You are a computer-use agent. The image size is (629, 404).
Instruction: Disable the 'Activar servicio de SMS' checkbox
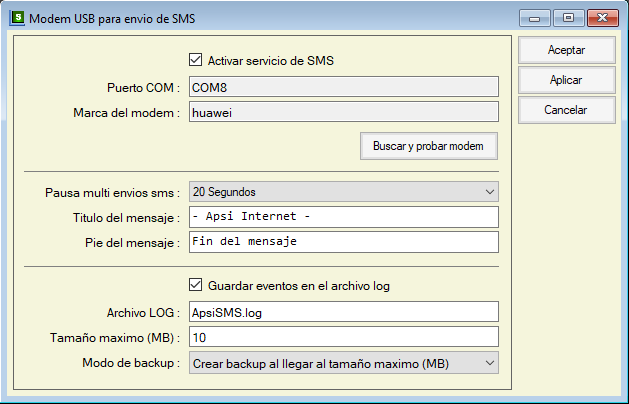point(195,60)
